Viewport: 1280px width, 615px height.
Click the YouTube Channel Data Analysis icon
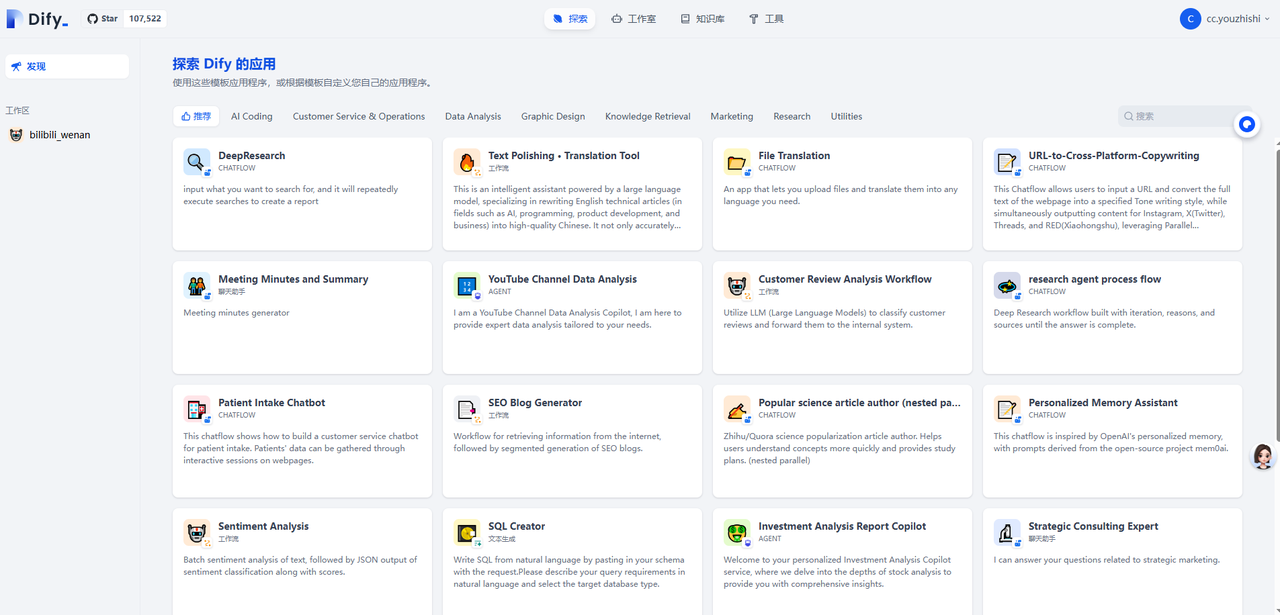click(x=466, y=285)
